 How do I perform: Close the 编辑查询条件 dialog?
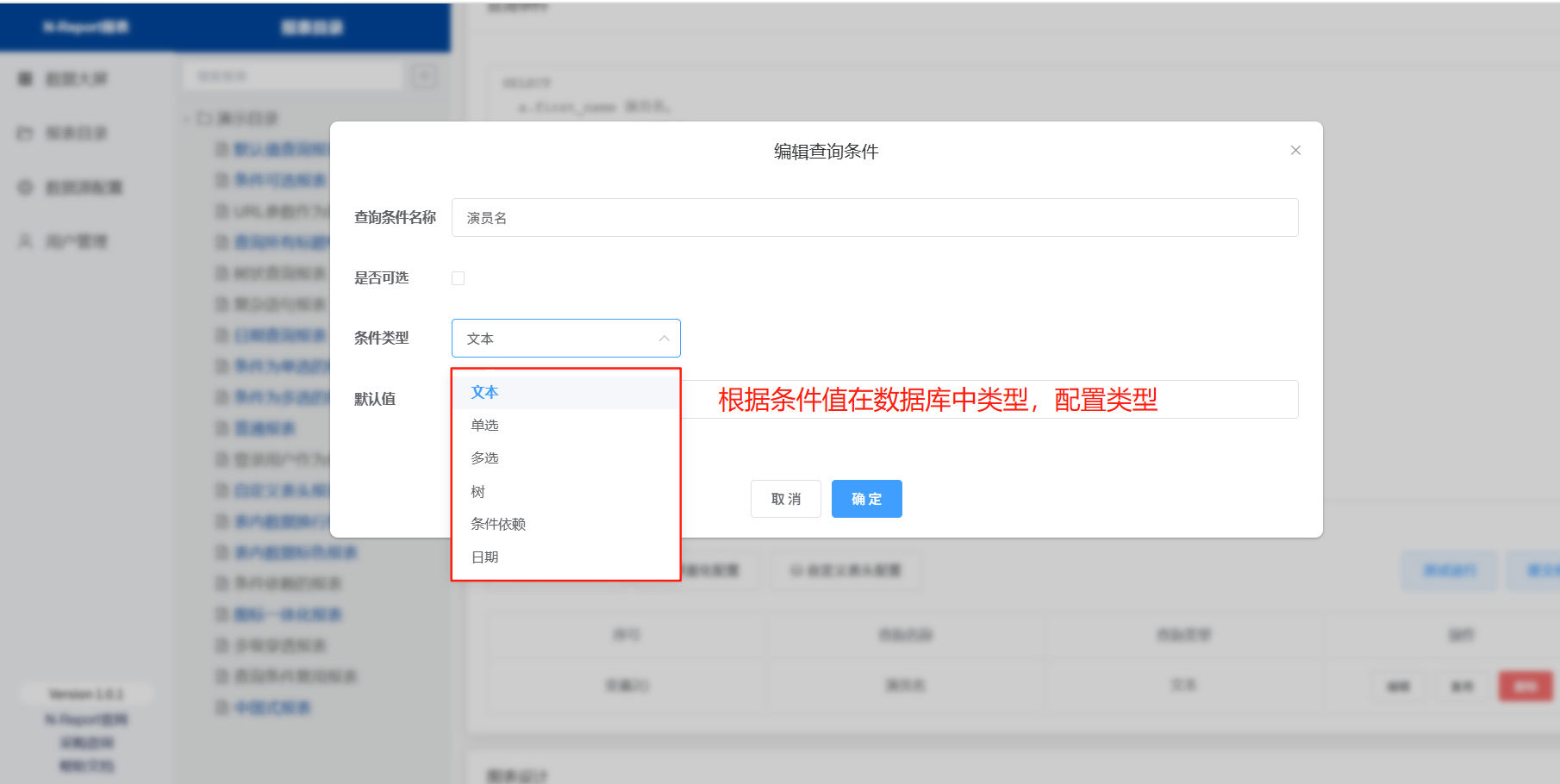pyautogui.click(x=1295, y=151)
